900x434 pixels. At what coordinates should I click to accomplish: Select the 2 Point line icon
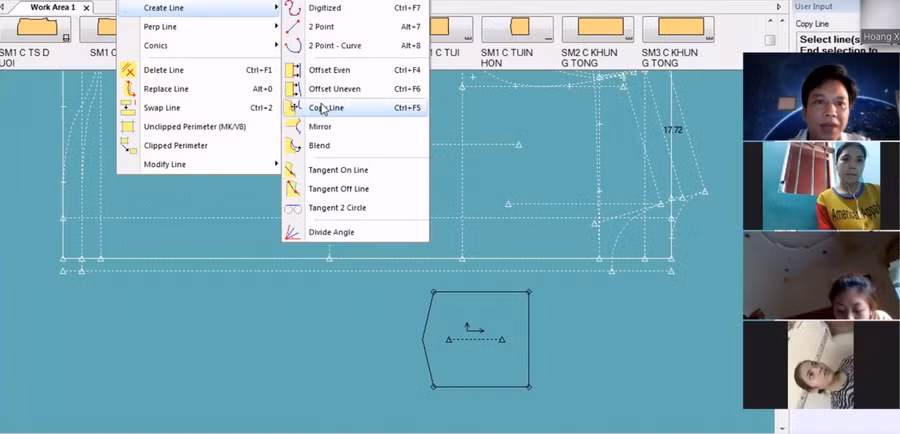coord(293,27)
